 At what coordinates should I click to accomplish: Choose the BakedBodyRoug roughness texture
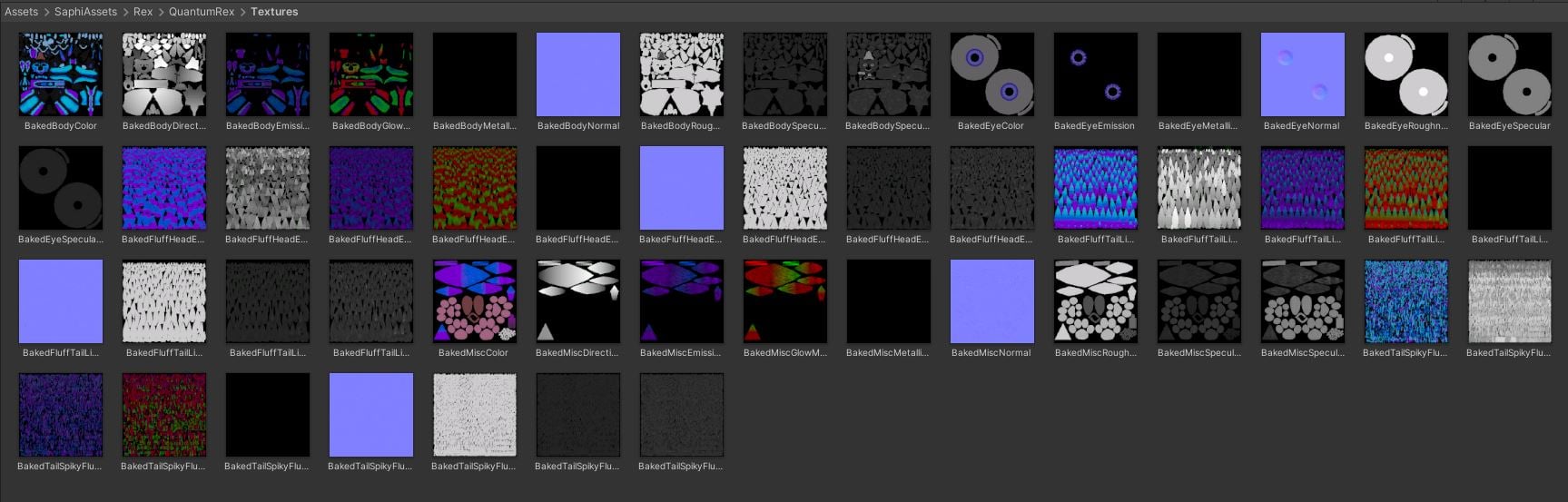(x=682, y=74)
